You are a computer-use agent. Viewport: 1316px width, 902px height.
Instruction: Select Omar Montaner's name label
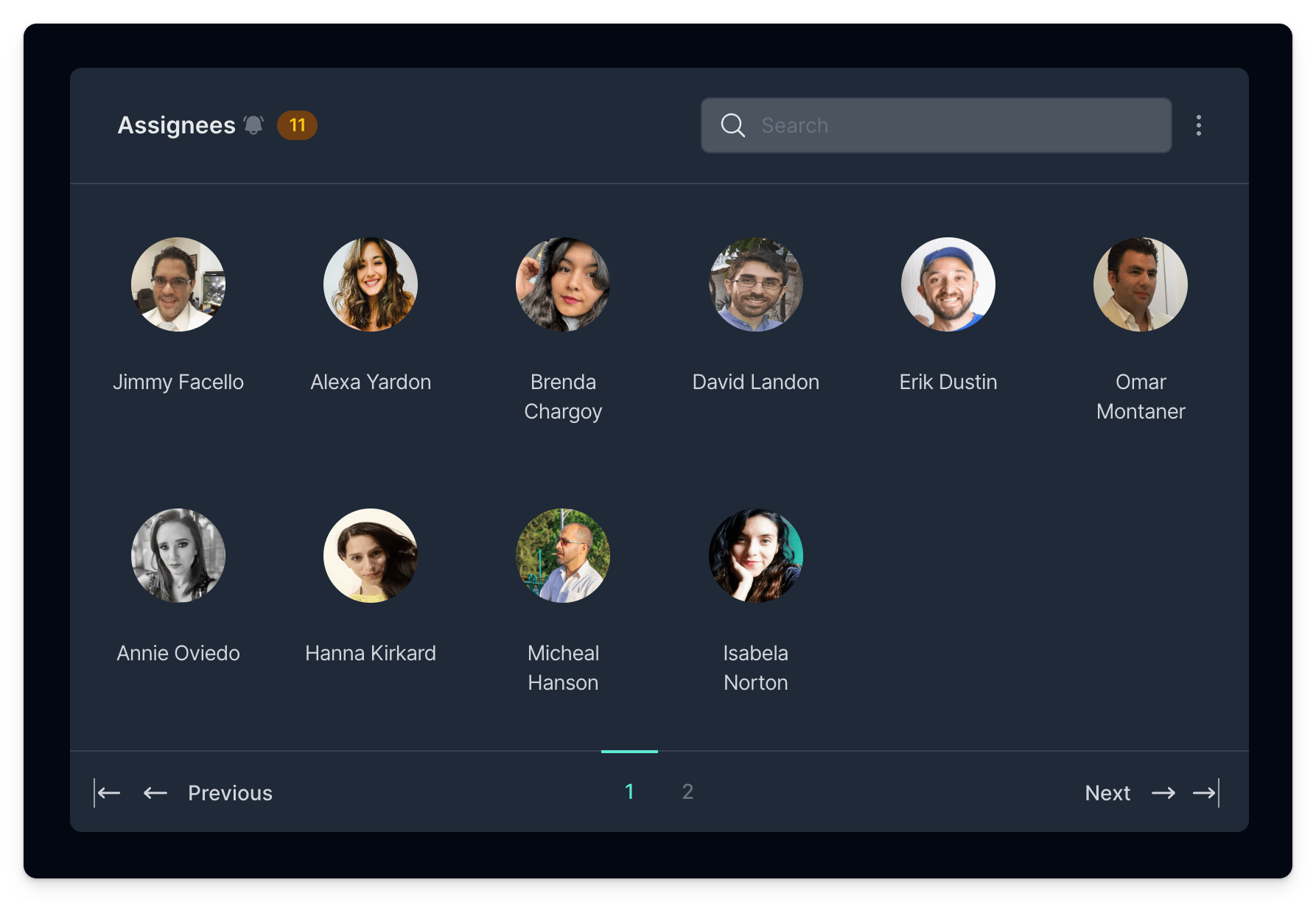click(1141, 396)
